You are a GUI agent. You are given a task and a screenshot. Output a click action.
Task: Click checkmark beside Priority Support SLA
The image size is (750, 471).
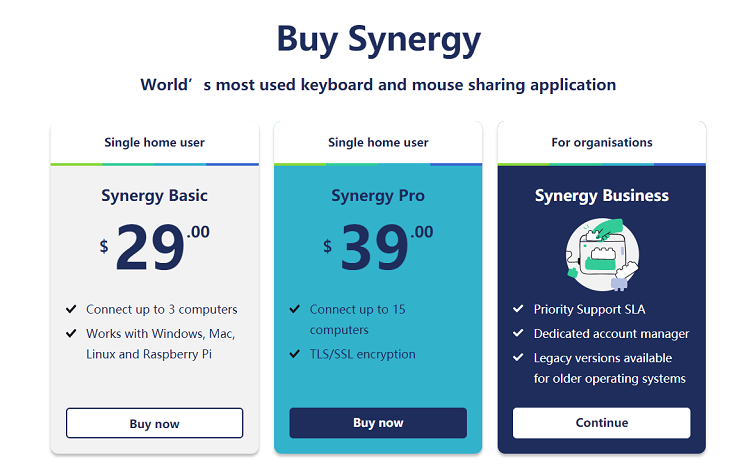click(x=518, y=309)
